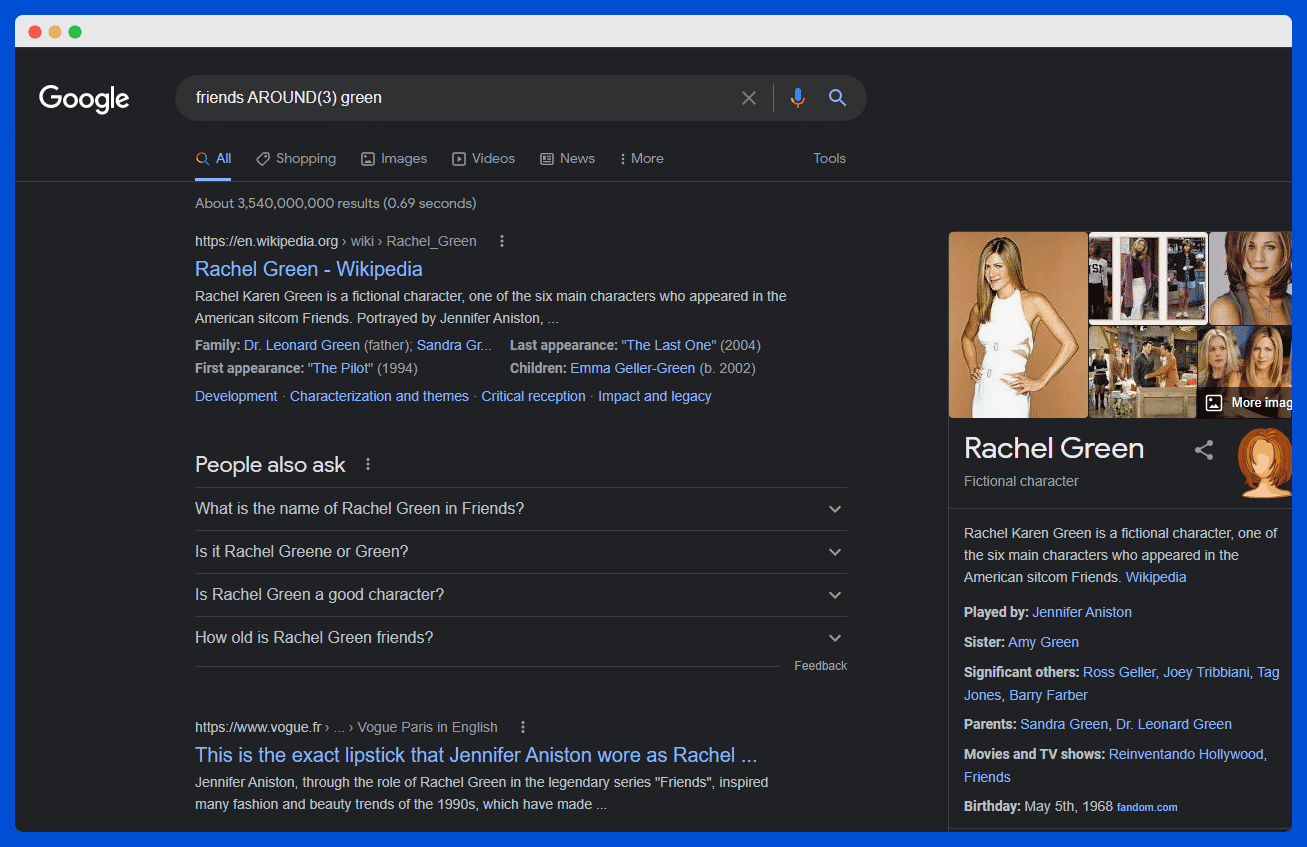
Task: Open the More search options menu
Action: 641,158
